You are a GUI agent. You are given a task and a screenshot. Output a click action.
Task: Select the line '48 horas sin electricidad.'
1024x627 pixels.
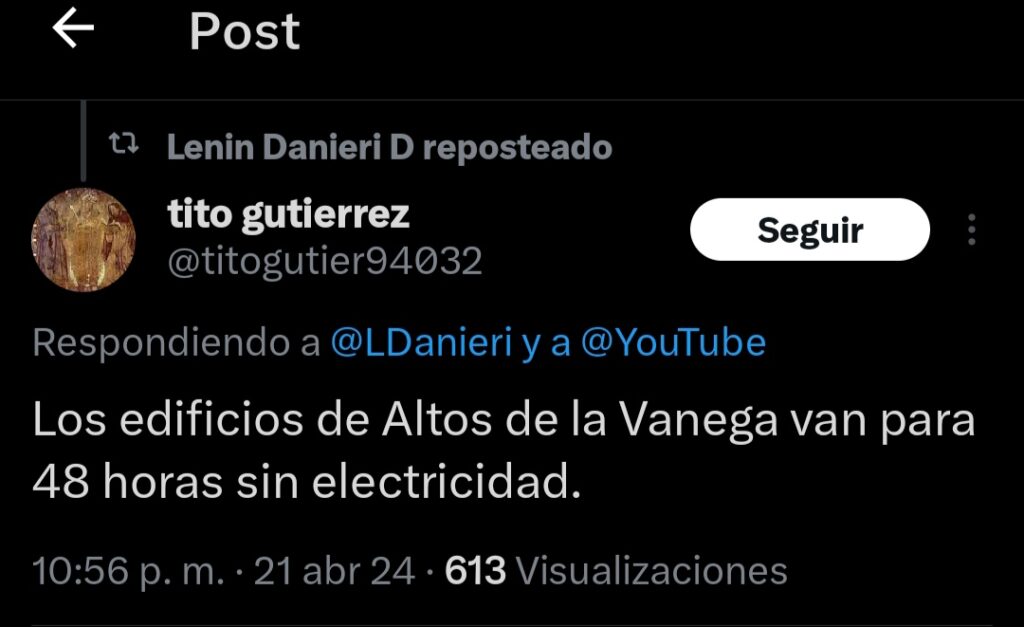(x=306, y=483)
